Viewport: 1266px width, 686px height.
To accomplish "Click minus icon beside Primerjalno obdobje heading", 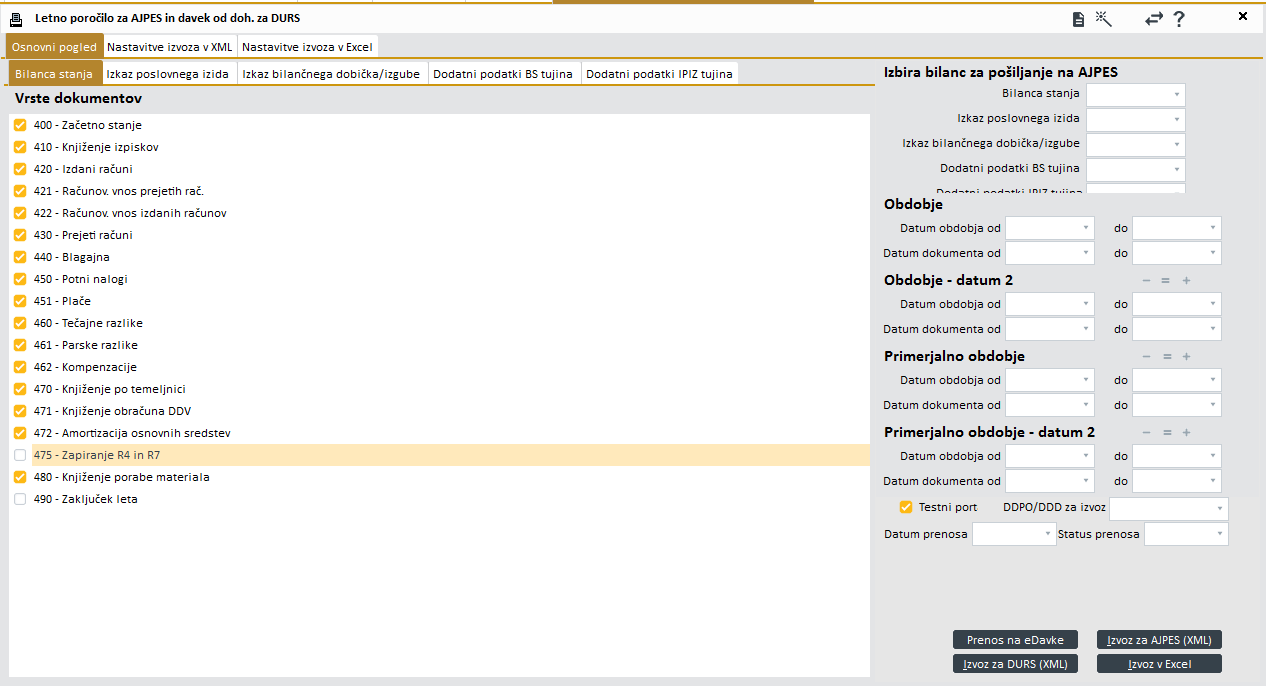I will pyautogui.click(x=1146, y=357).
